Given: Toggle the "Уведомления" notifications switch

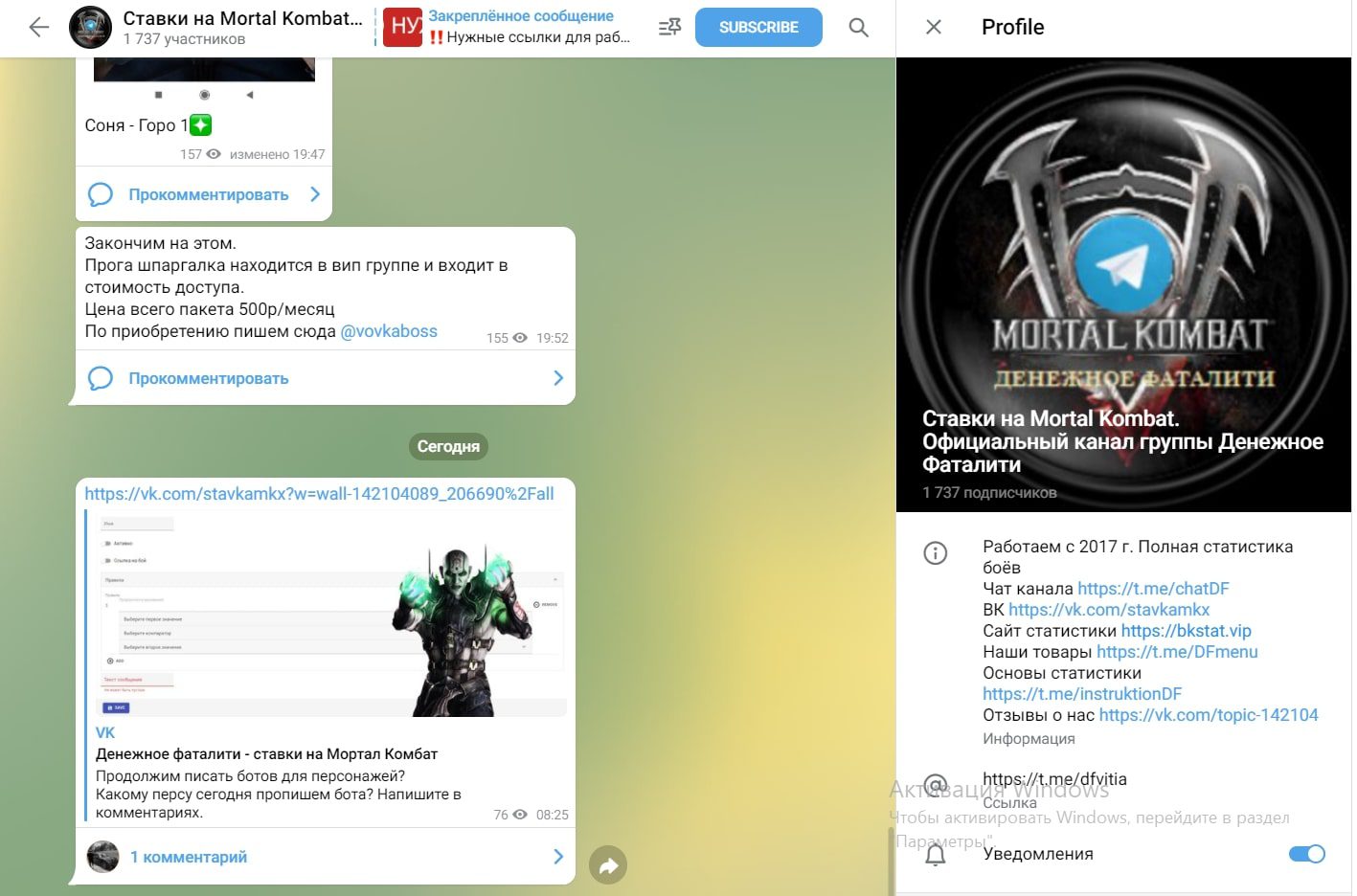Looking at the screenshot, I should (1306, 854).
